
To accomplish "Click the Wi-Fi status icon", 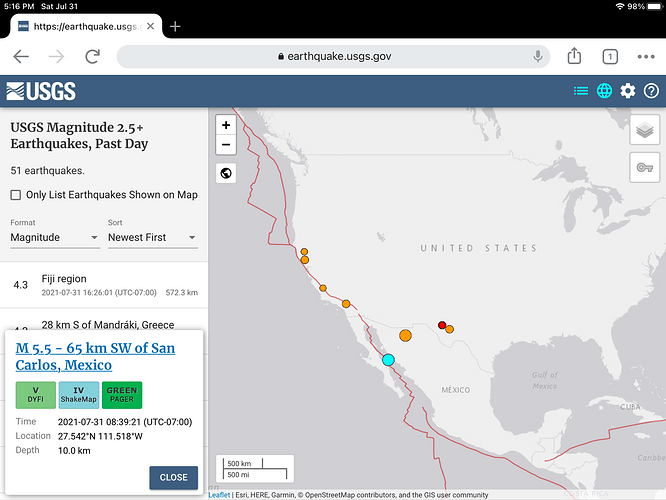I will point(620,6).
